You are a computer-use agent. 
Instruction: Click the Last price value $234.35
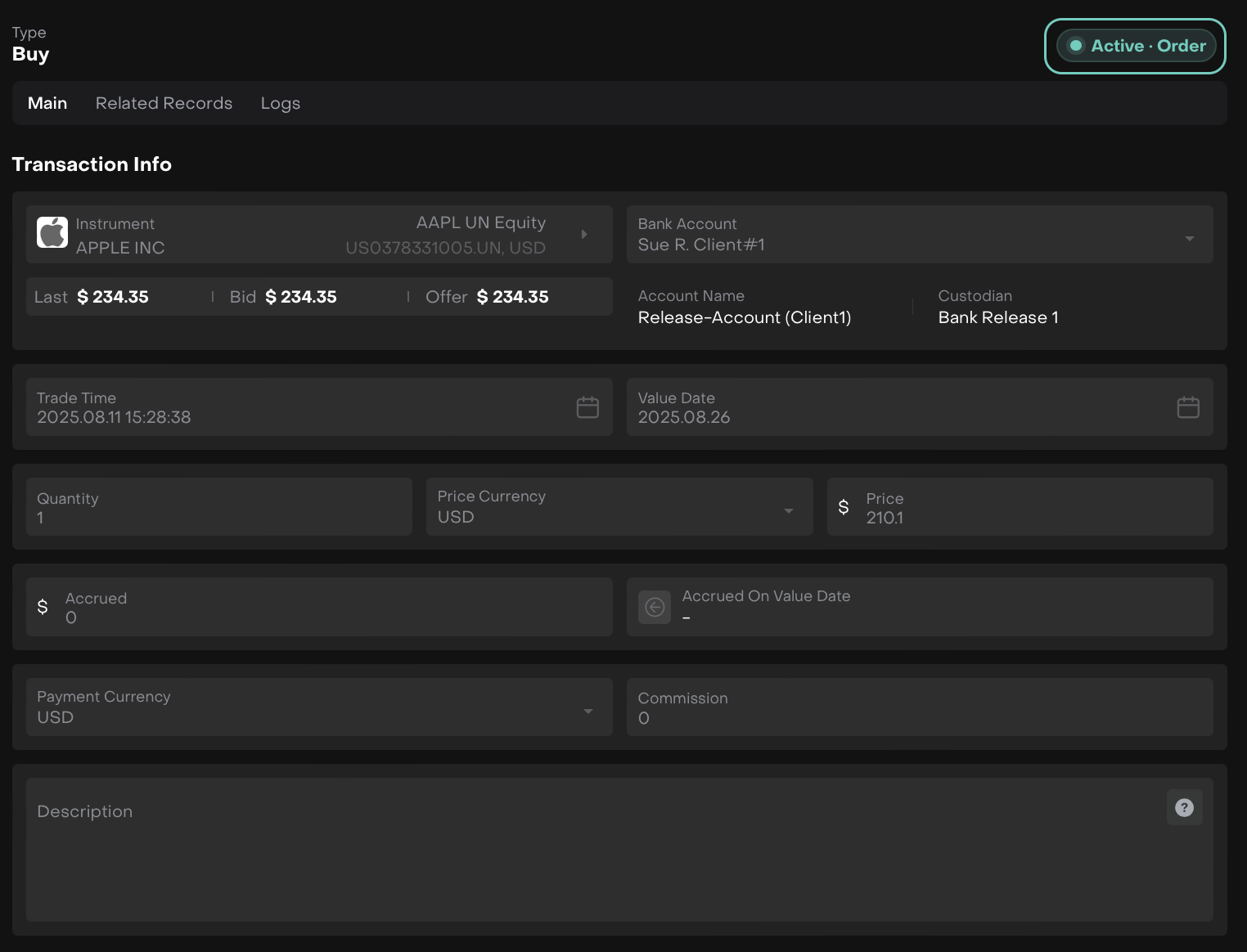tap(113, 297)
